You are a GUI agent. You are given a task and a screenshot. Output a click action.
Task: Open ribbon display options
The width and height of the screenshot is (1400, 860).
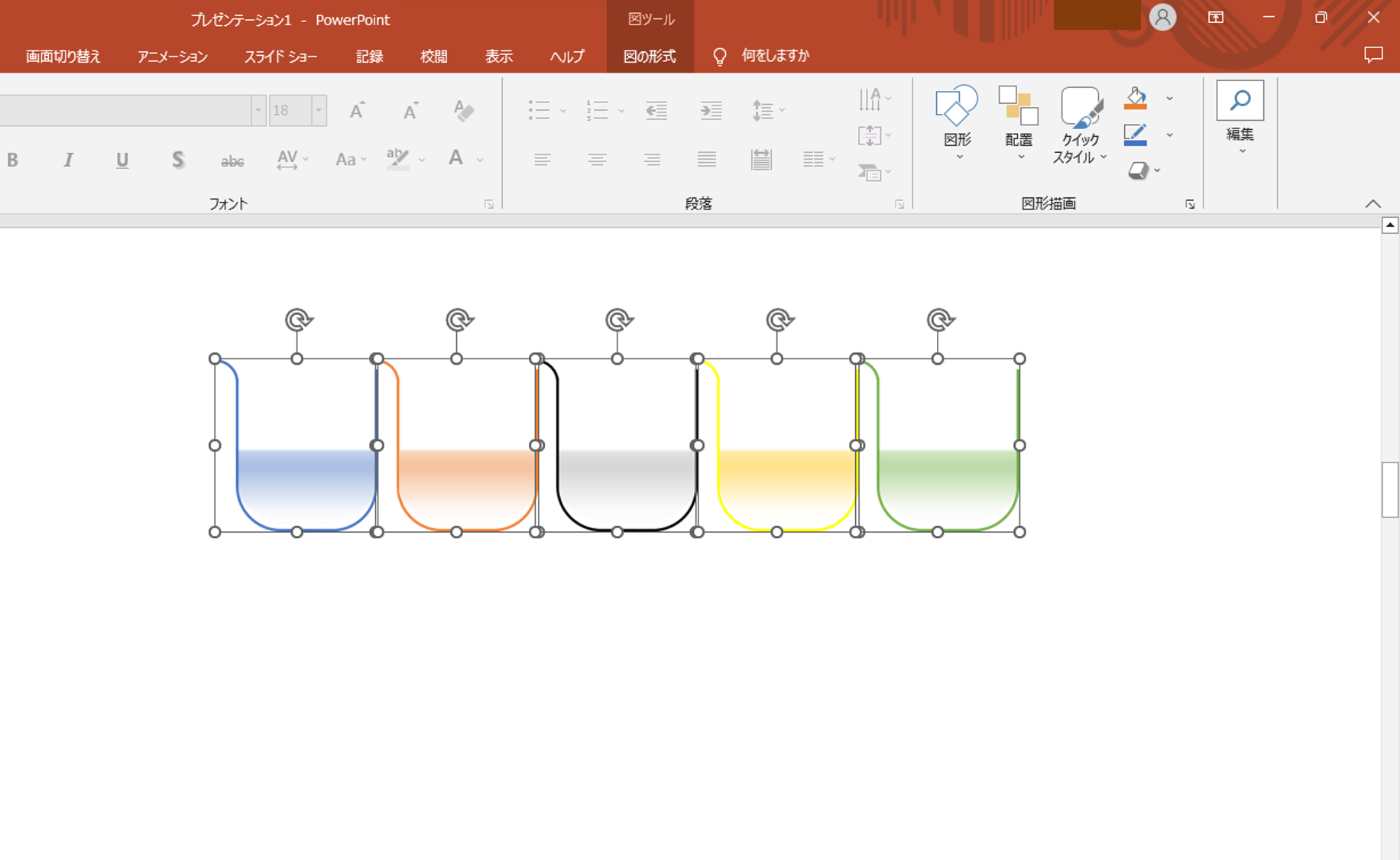(x=1216, y=18)
